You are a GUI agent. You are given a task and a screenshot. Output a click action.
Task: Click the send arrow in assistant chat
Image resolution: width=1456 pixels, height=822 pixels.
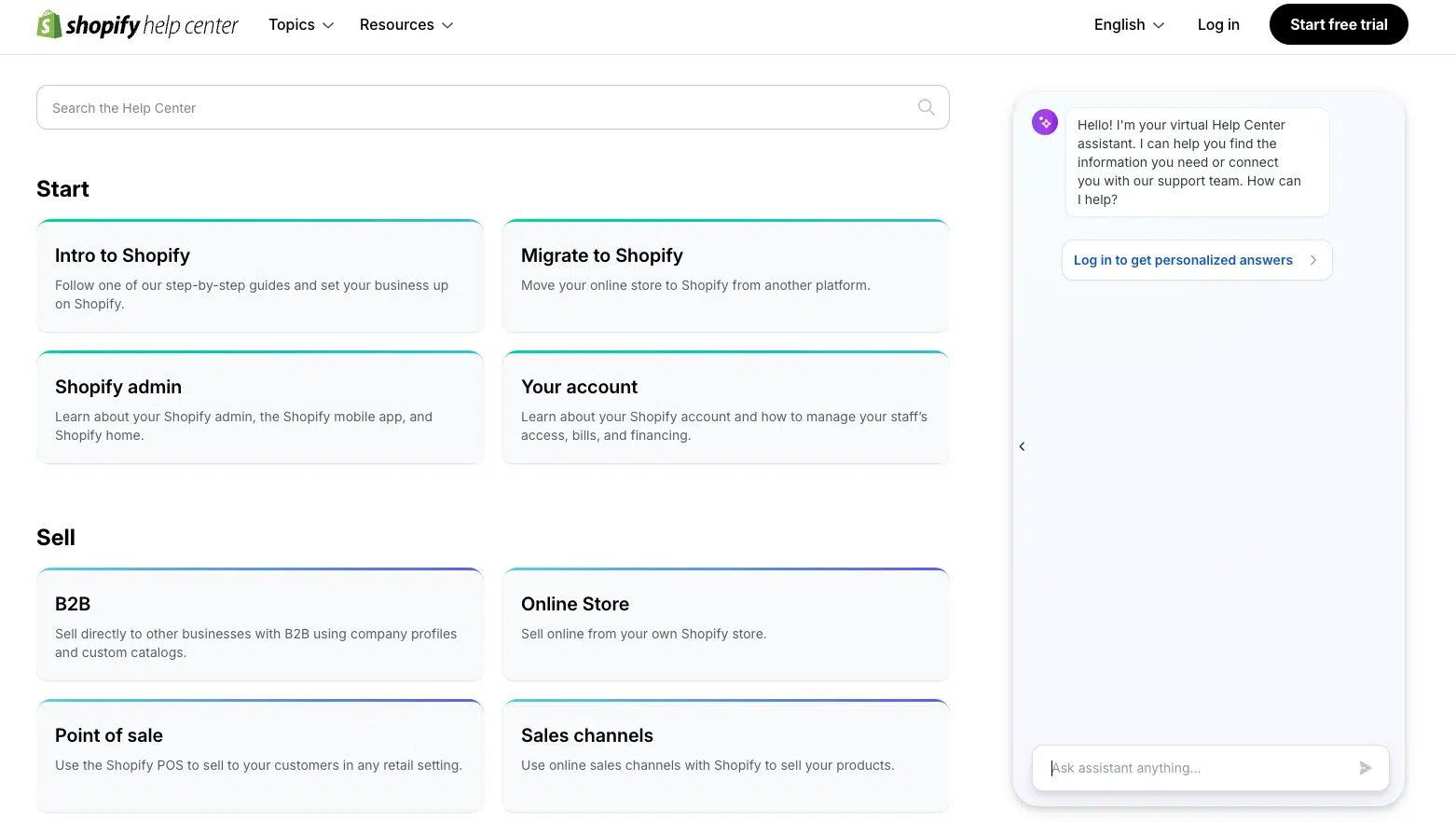[1365, 768]
